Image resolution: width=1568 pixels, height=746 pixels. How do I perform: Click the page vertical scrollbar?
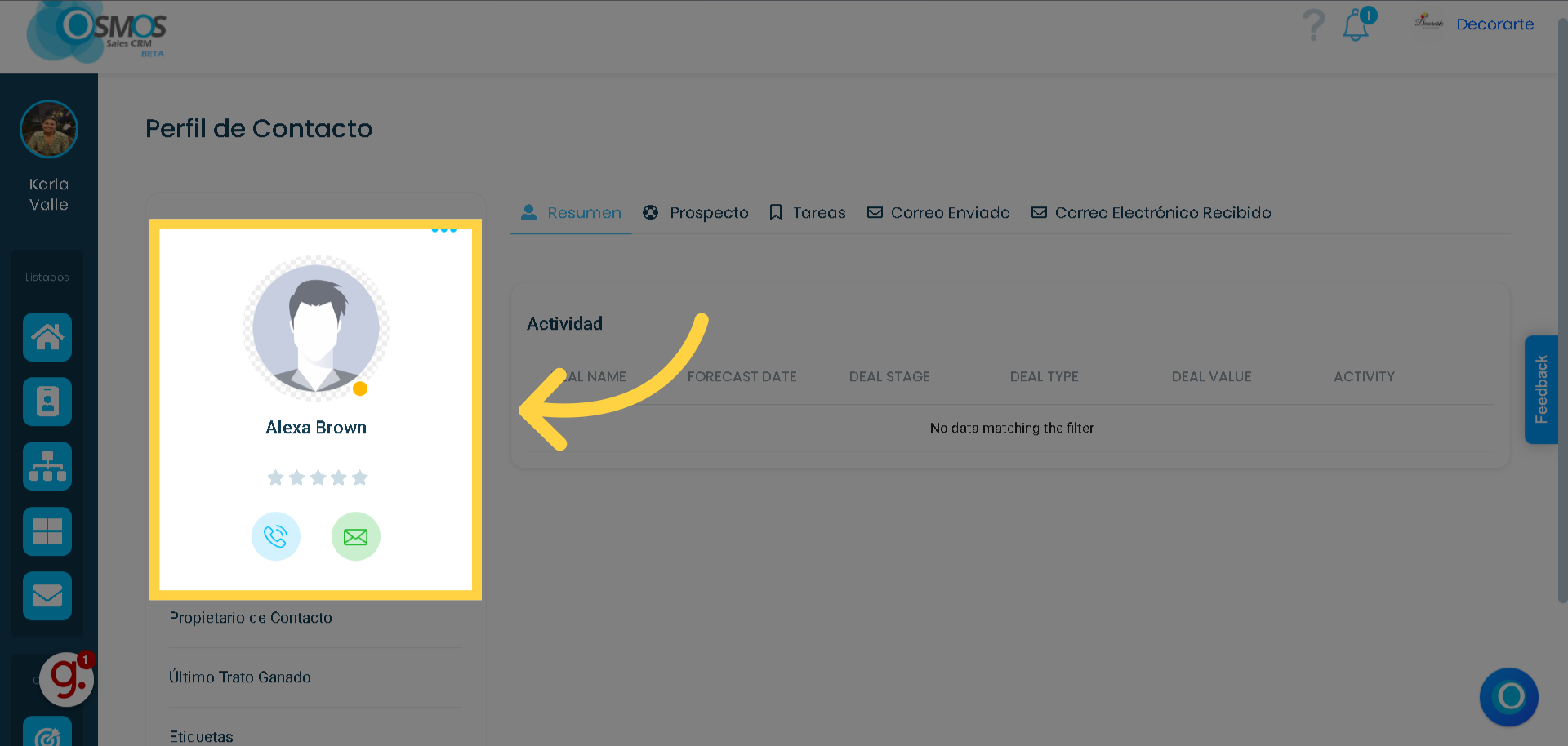point(1562,310)
